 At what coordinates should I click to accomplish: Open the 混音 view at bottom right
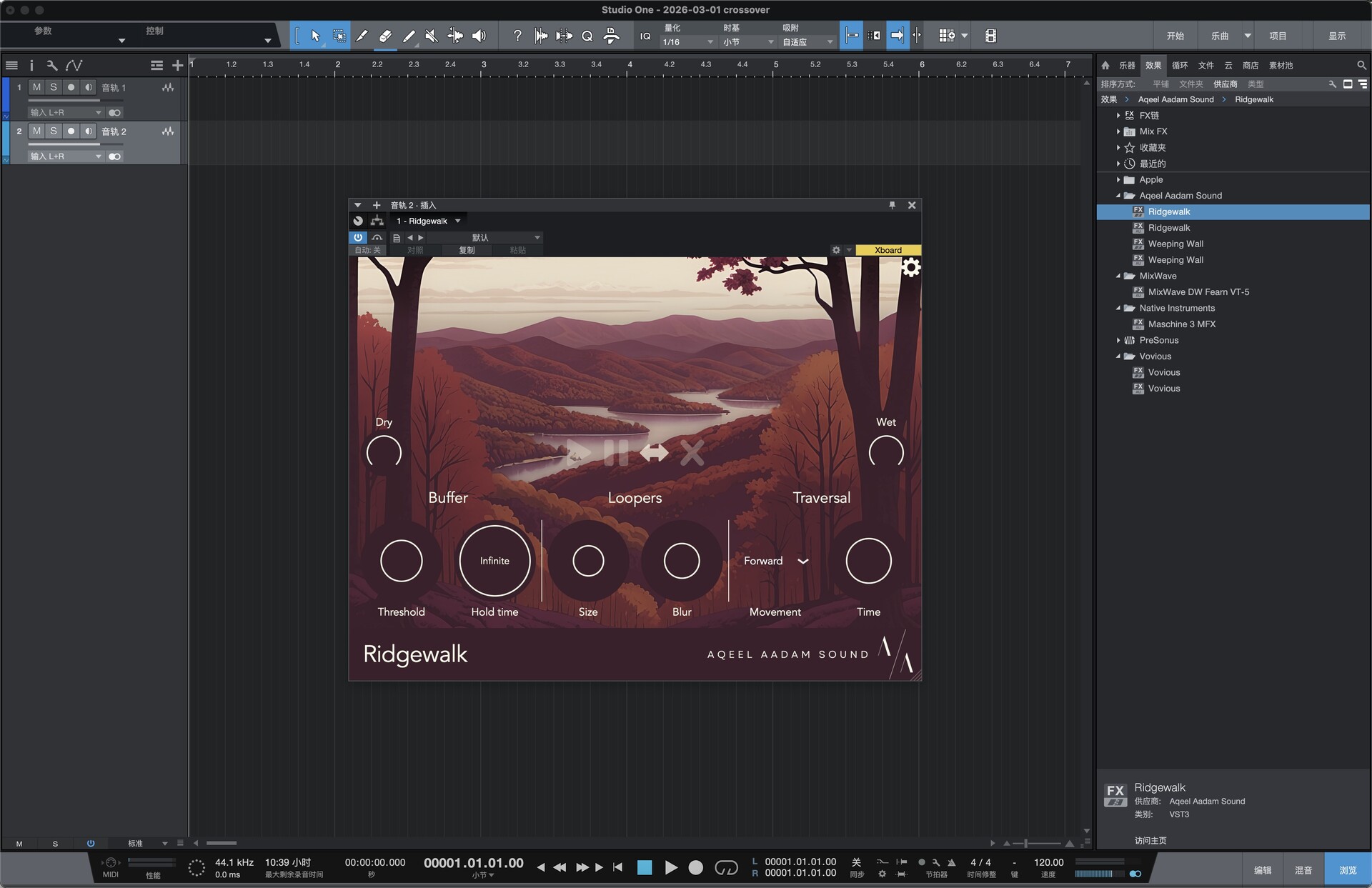click(1303, 869)
